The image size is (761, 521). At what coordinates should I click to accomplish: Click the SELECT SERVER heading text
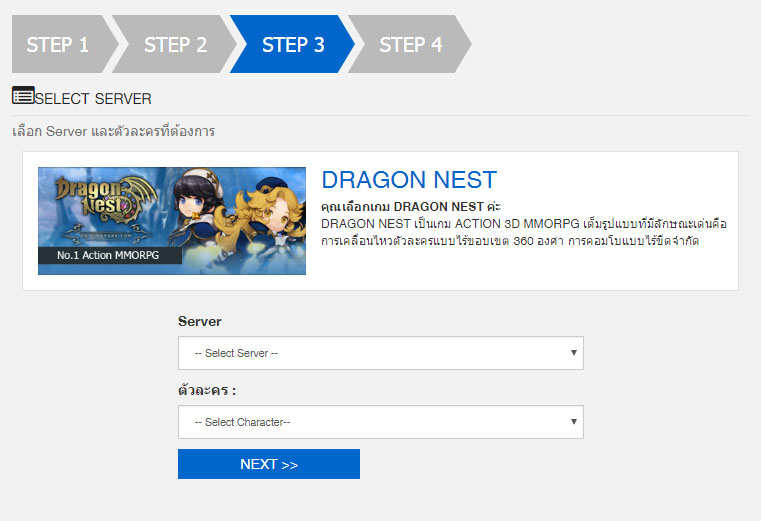[x=93, y=99]
